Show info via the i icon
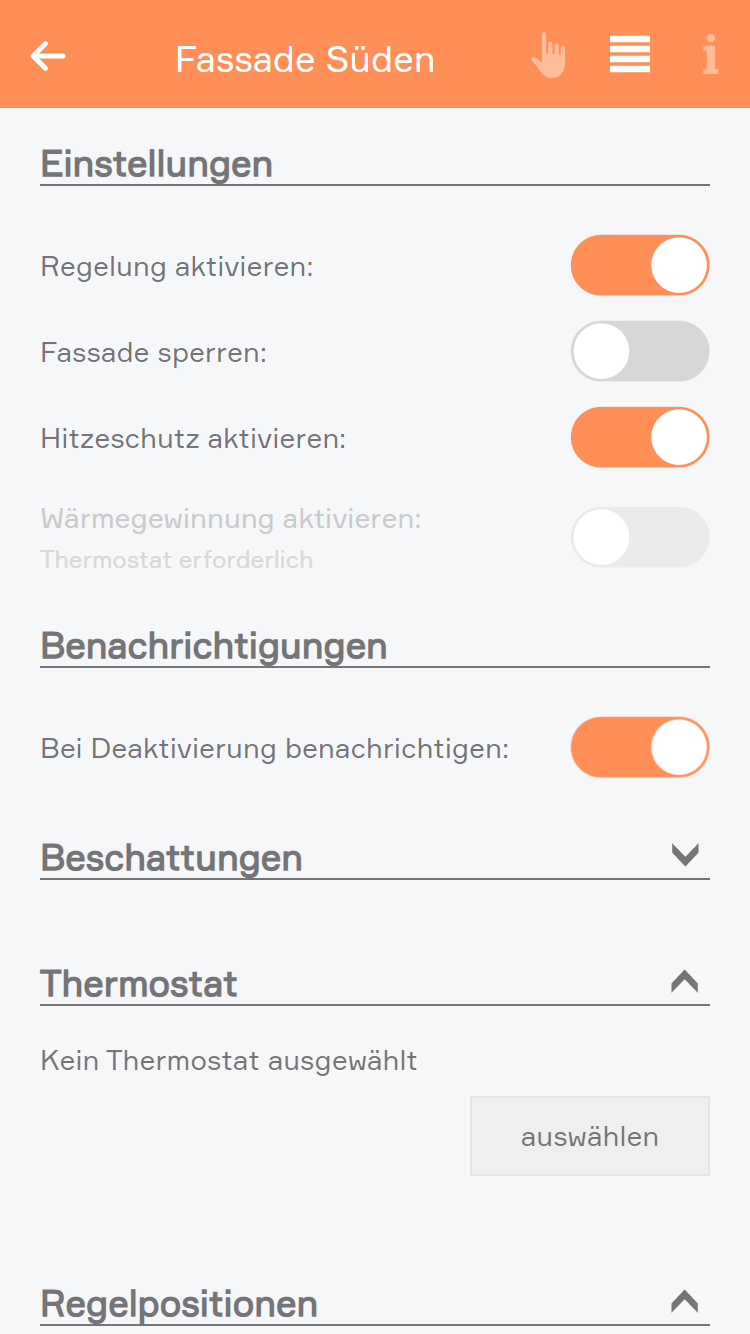This screenshot has width=750, height=1334. pyautogui.click(x=710, y=56)
